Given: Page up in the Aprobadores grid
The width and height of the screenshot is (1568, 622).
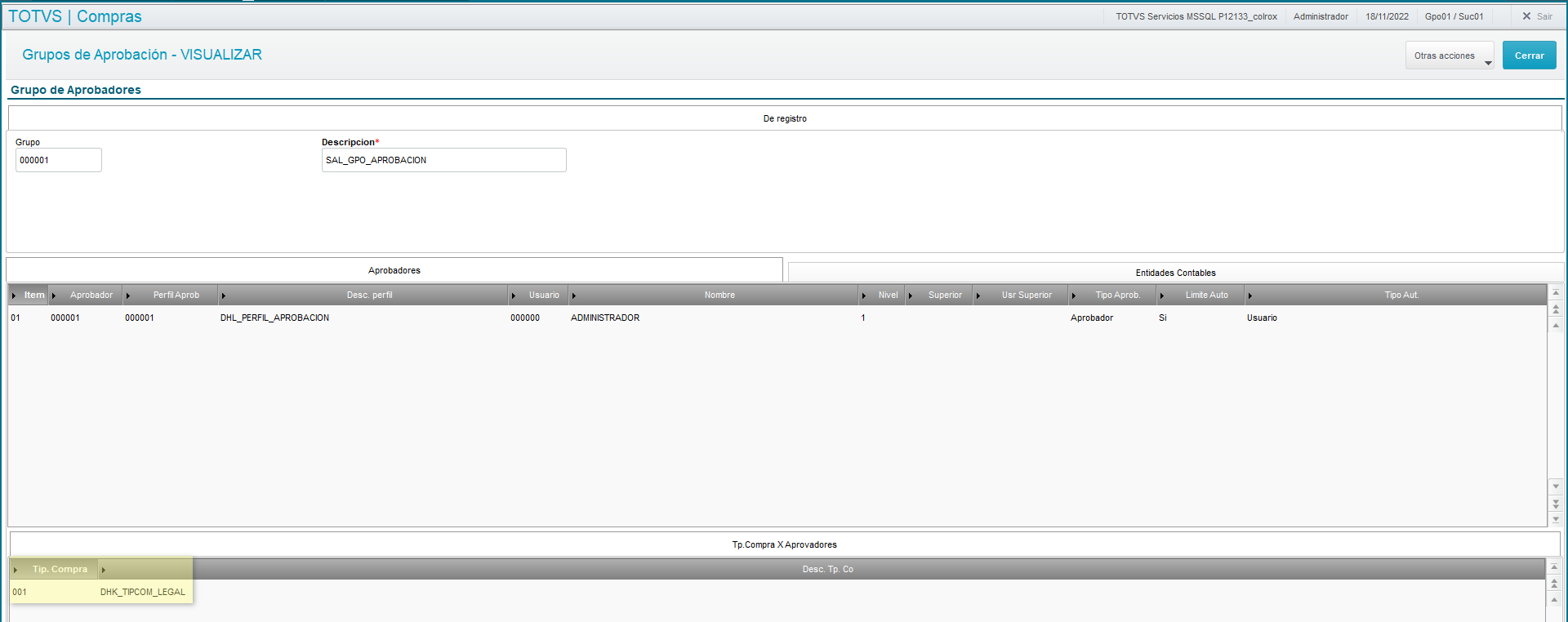Looking at the screenshot, I should tap(1556, 309).
